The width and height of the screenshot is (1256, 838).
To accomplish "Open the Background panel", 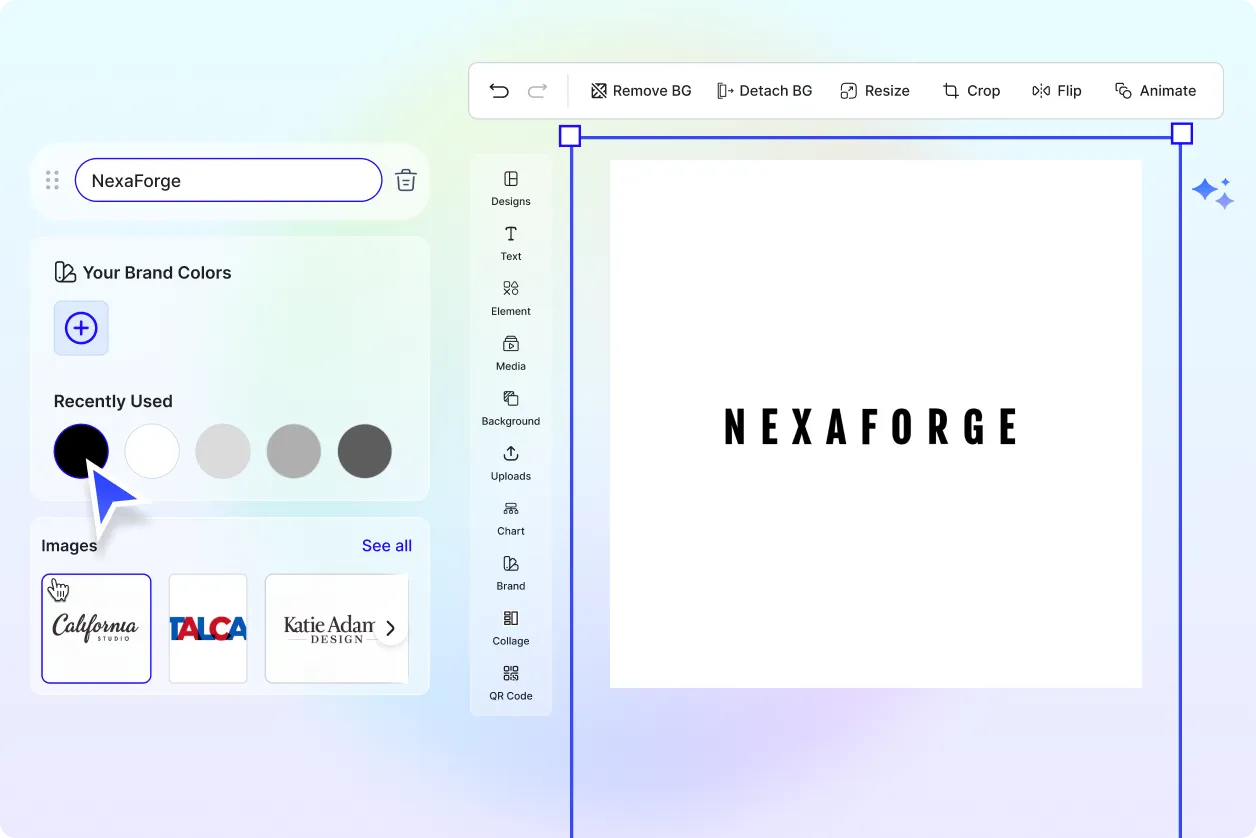I will (x=511, y=407).
